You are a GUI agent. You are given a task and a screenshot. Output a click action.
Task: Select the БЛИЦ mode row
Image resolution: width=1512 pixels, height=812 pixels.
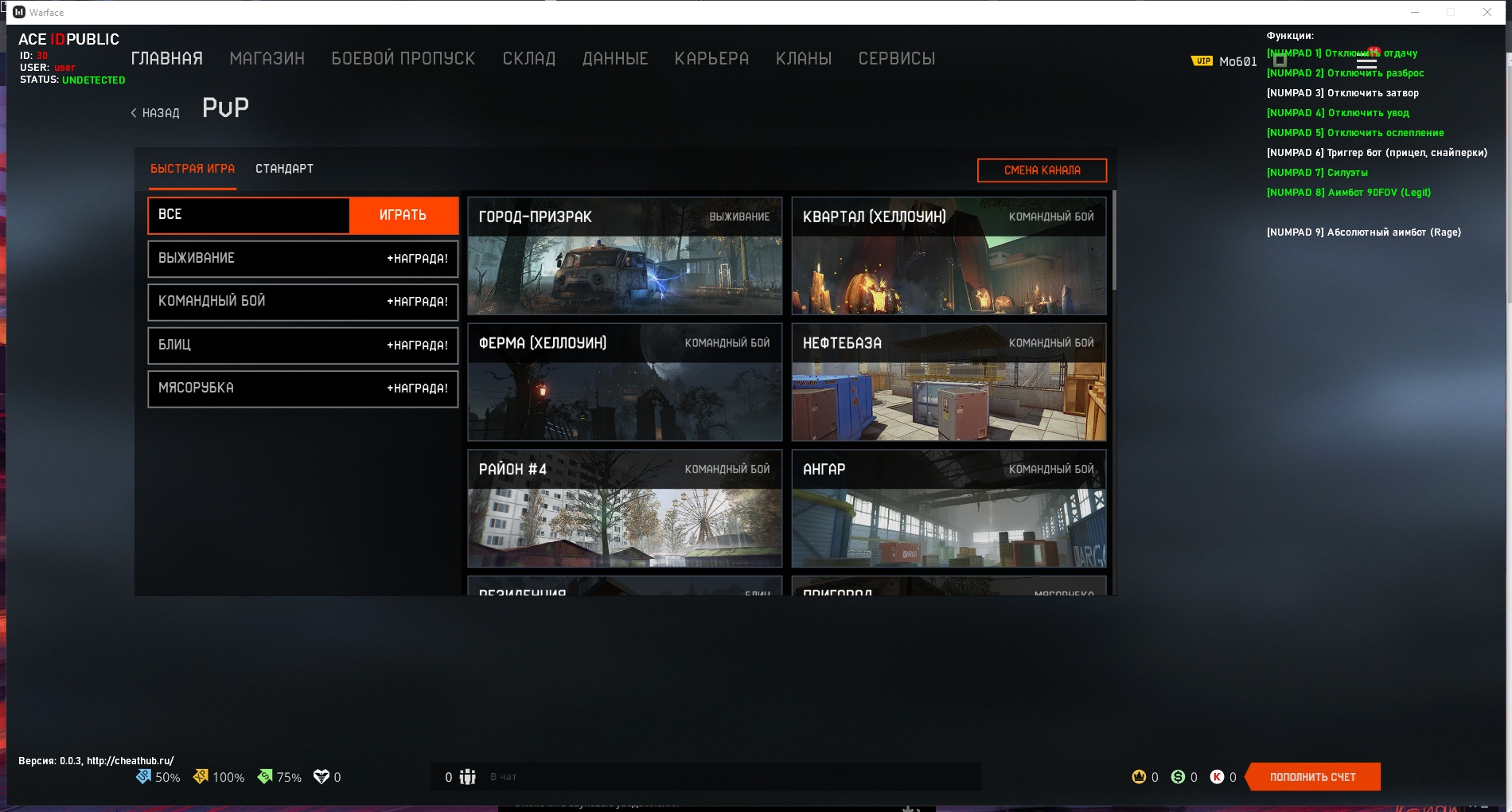coord(302,345)
